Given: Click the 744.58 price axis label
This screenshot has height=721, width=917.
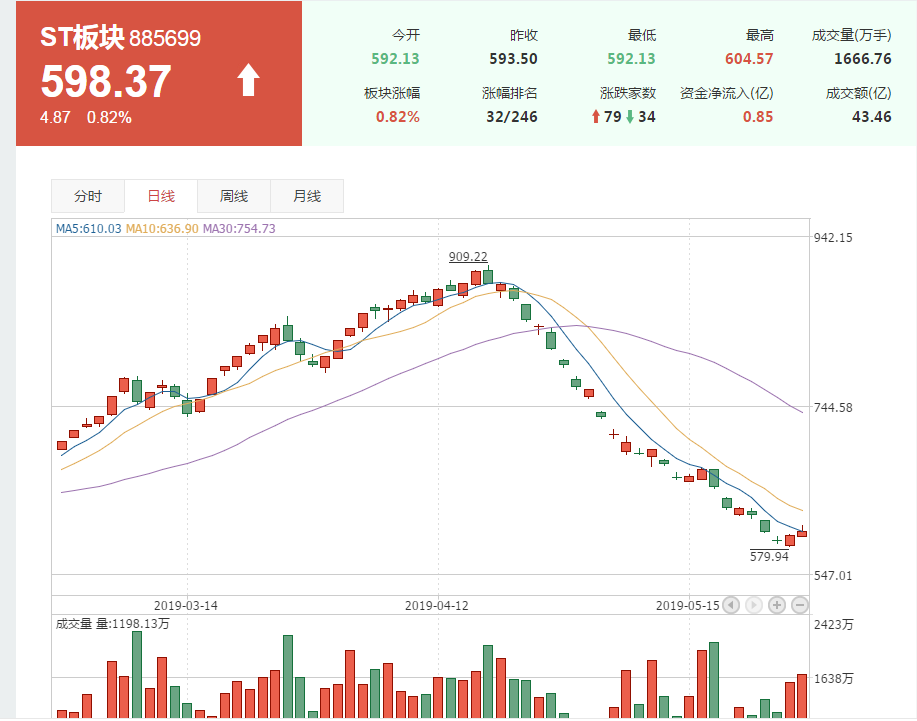Looking at the screenshot, I should [x=833, y=408].
